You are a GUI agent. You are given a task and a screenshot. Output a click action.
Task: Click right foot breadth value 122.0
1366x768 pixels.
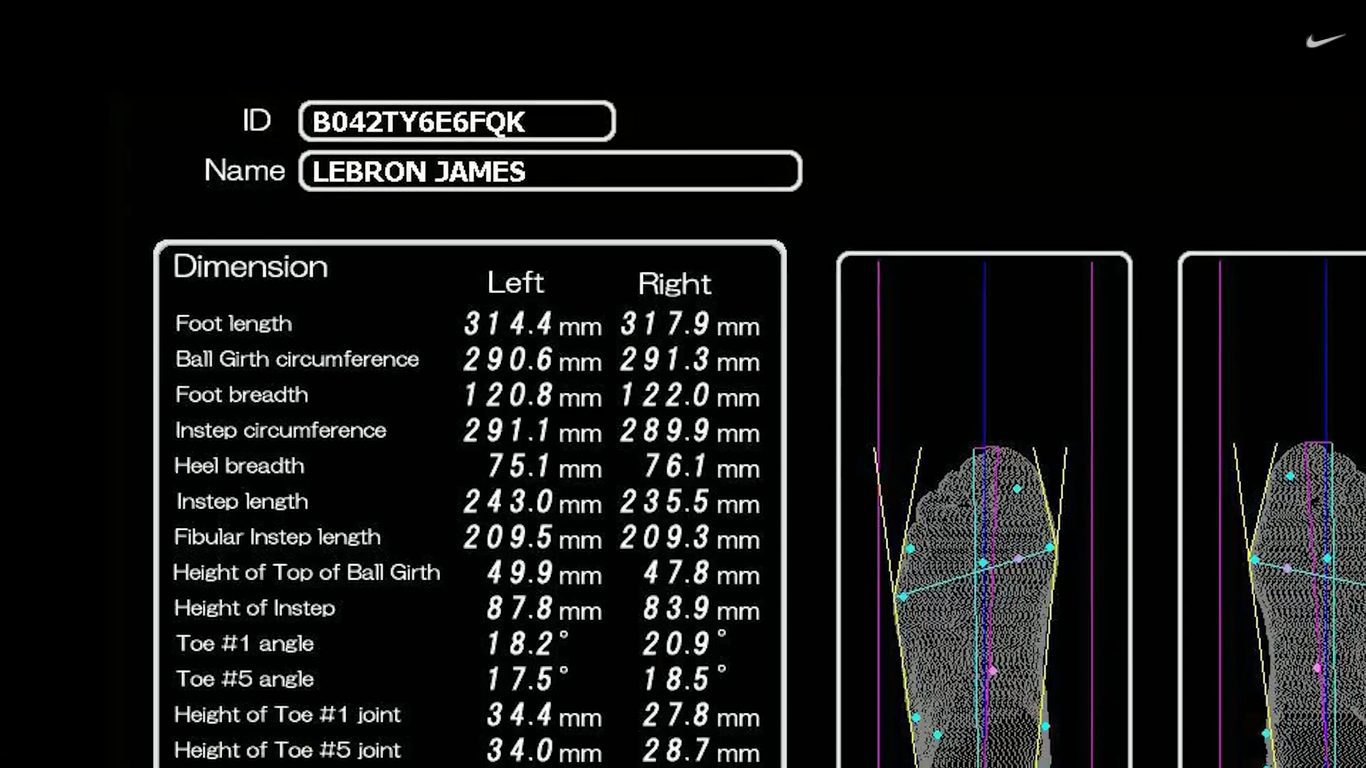coord(665,395)
